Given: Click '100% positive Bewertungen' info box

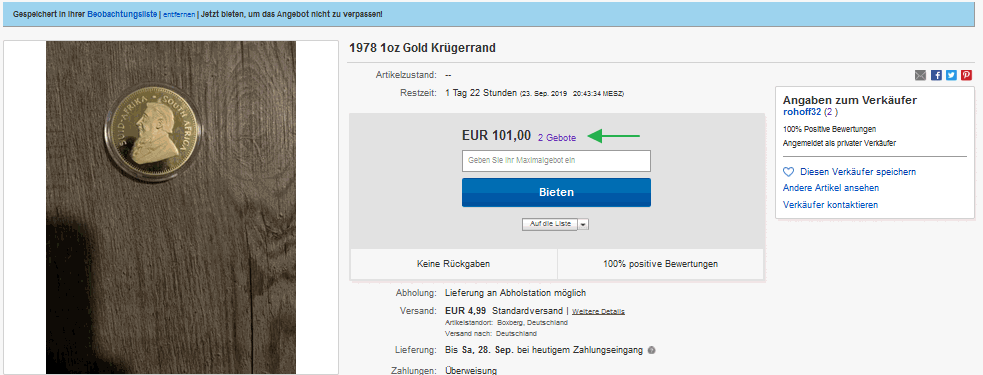Looking at the screenshot, I should (660, 264).
